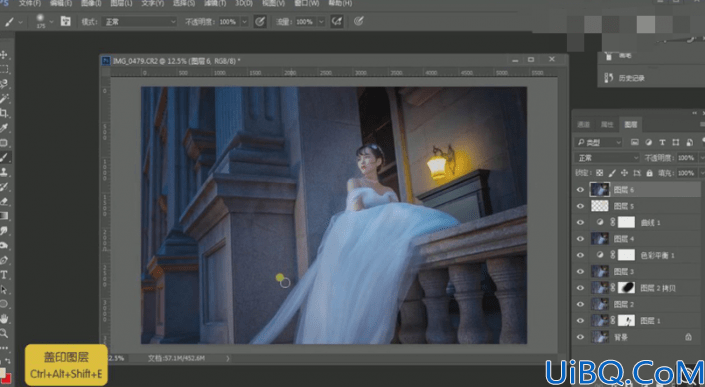Open the 图像(I) menu
This screenshot has height=387, width=705.
pos(91,3)
